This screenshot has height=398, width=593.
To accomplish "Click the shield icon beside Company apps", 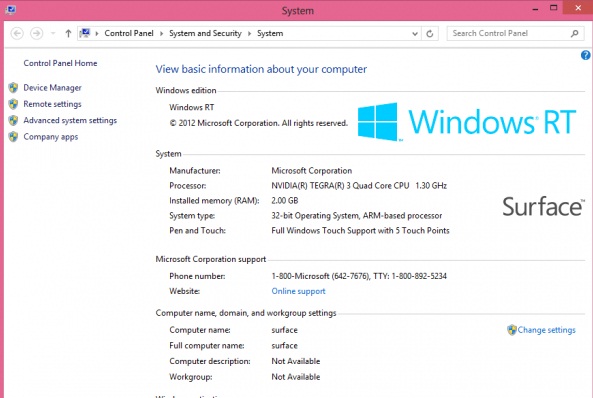I will (x=13, y=137).
